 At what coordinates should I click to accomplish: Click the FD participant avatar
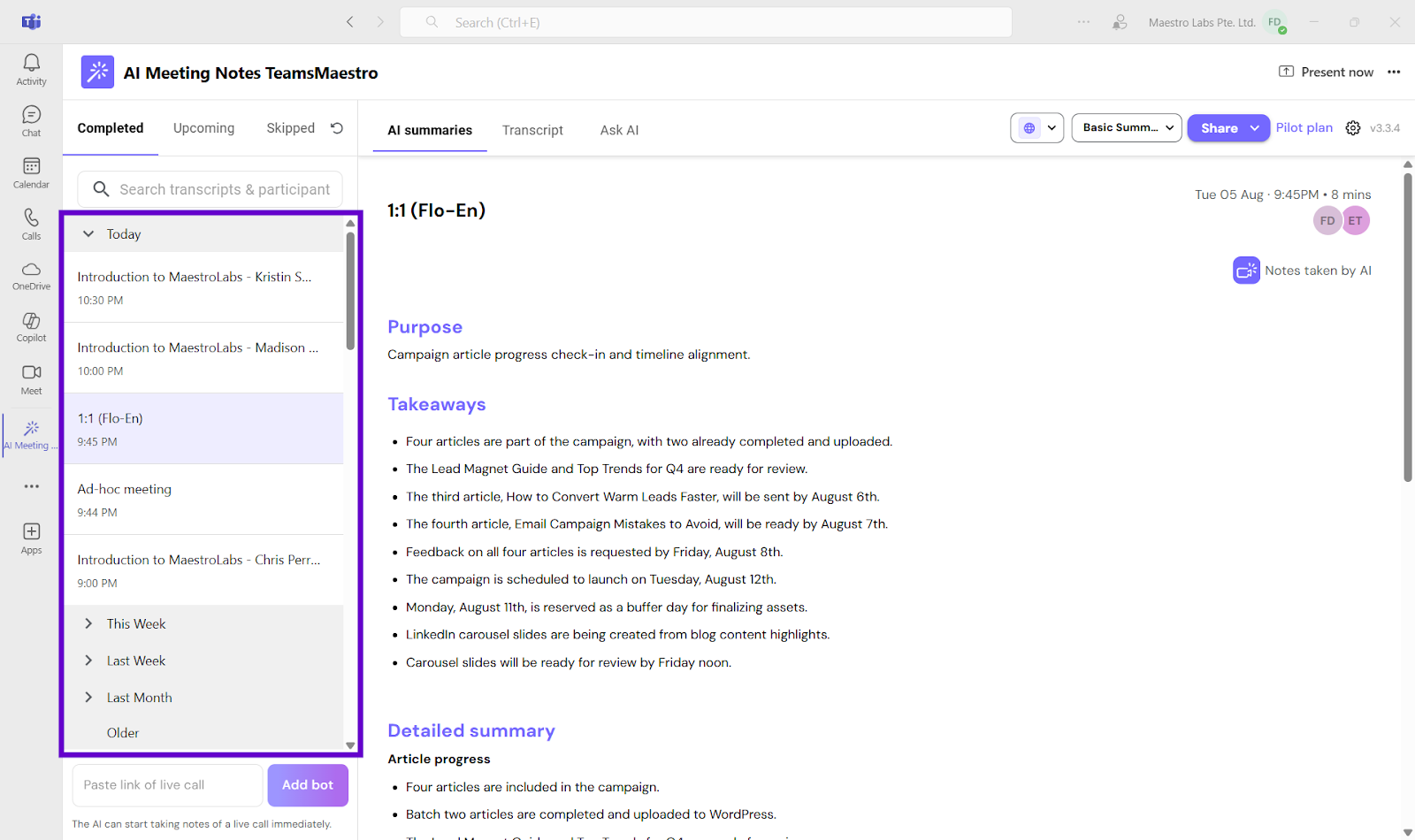click(x=1327, y=221)
